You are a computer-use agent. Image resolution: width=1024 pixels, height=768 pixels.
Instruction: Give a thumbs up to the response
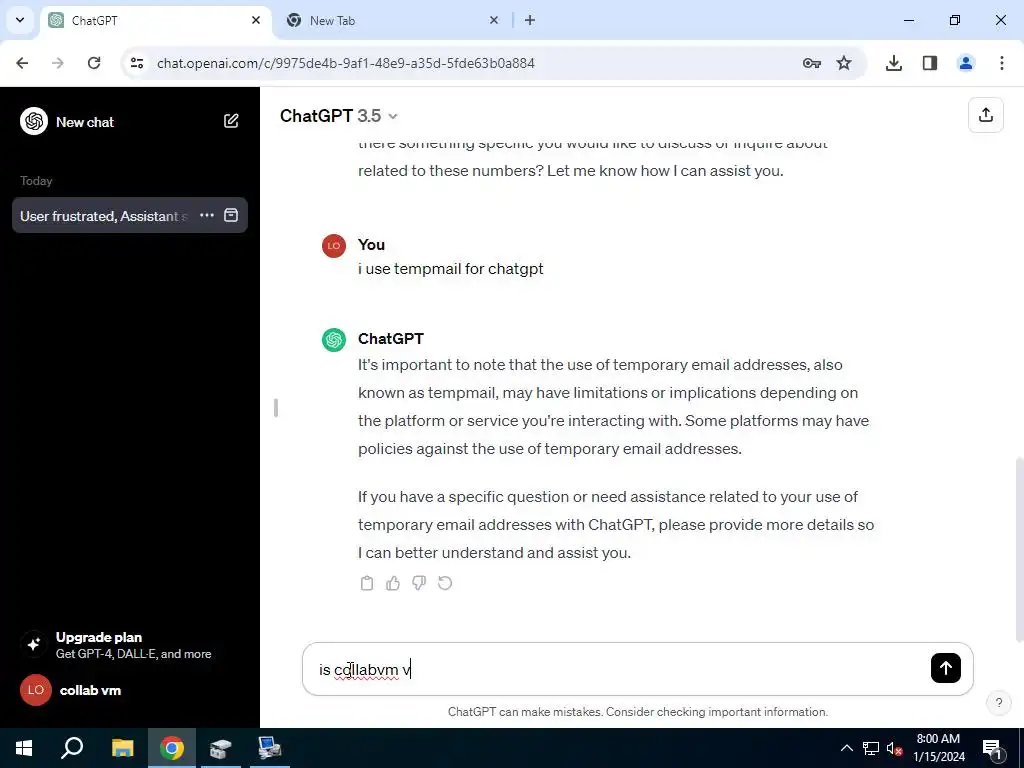[393, 583]
